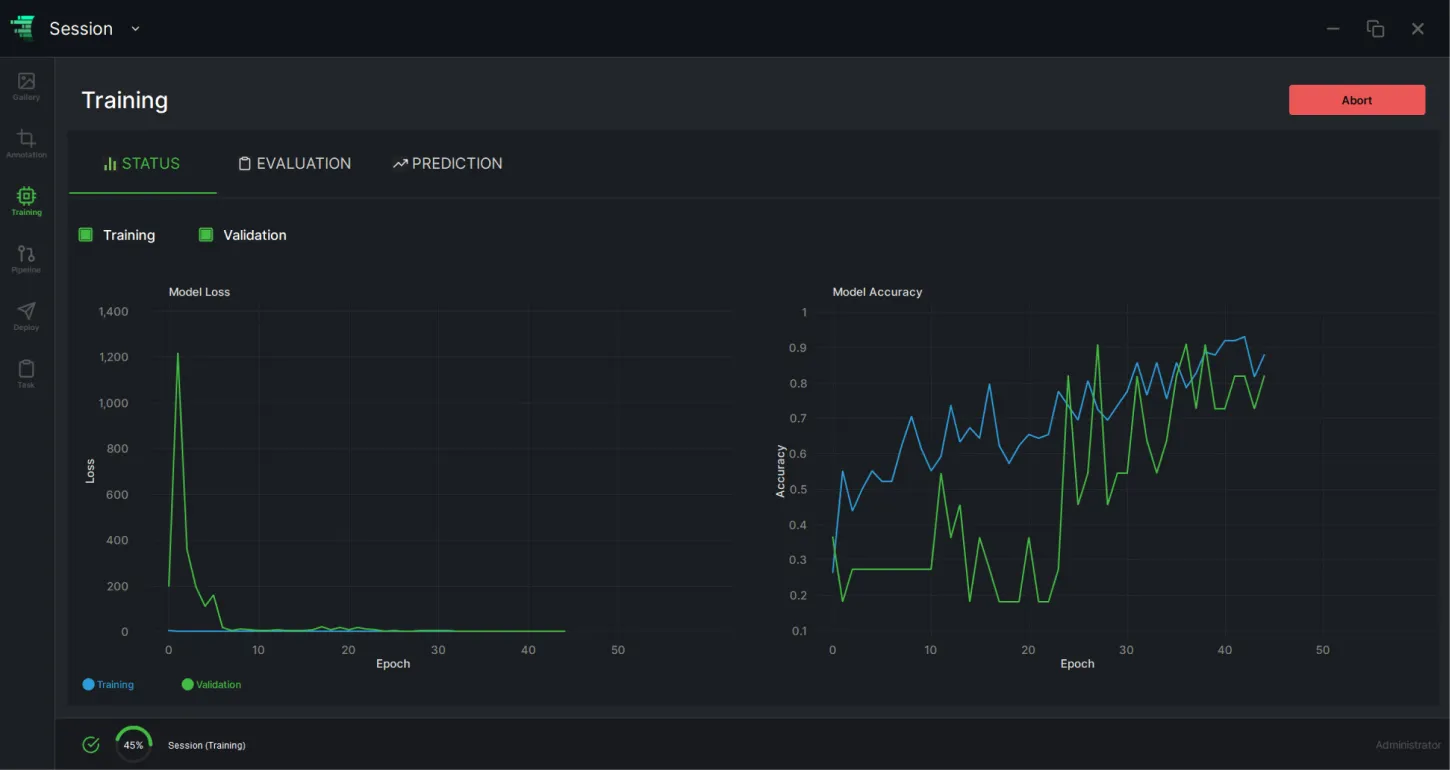Open the Session menu title
The width and height of the screenshot is (1450, 770).
click(x=81, y=29)
